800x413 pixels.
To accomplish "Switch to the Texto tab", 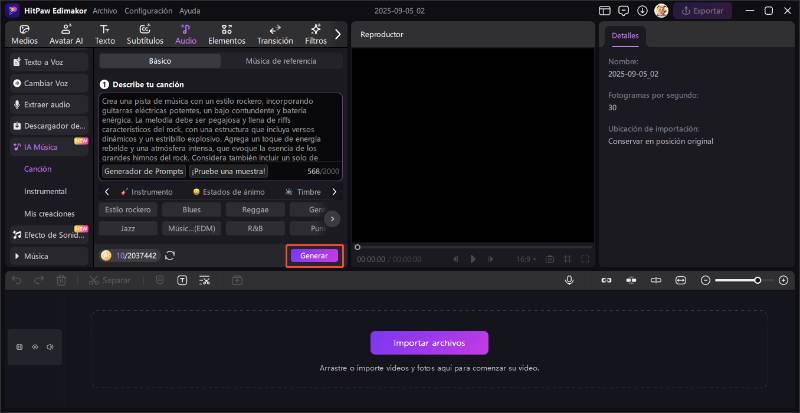I will (x=105, y=35).
